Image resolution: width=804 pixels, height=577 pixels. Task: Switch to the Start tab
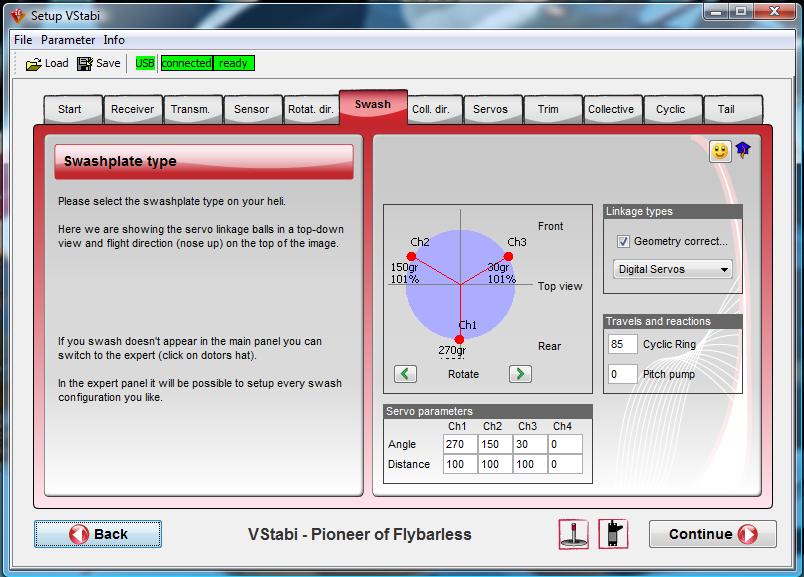(73, 109)
